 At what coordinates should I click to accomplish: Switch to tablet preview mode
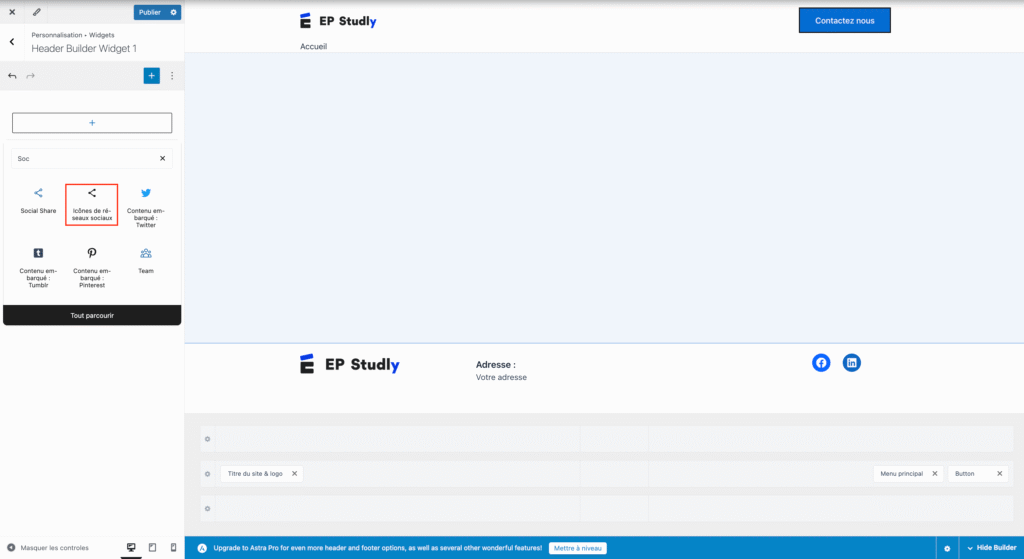click(152, 548)
